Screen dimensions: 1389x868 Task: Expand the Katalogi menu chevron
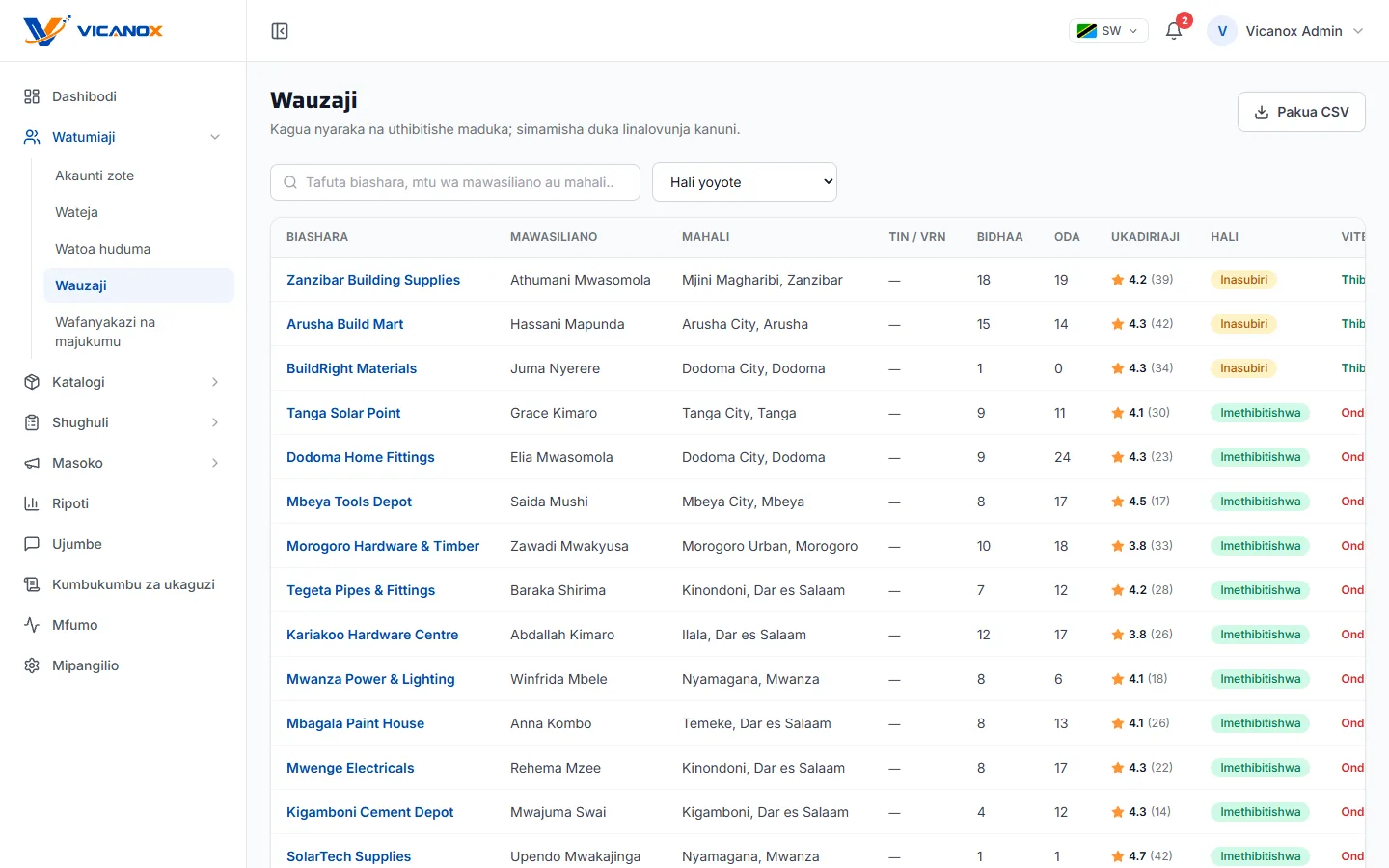(x=215, y=382)
